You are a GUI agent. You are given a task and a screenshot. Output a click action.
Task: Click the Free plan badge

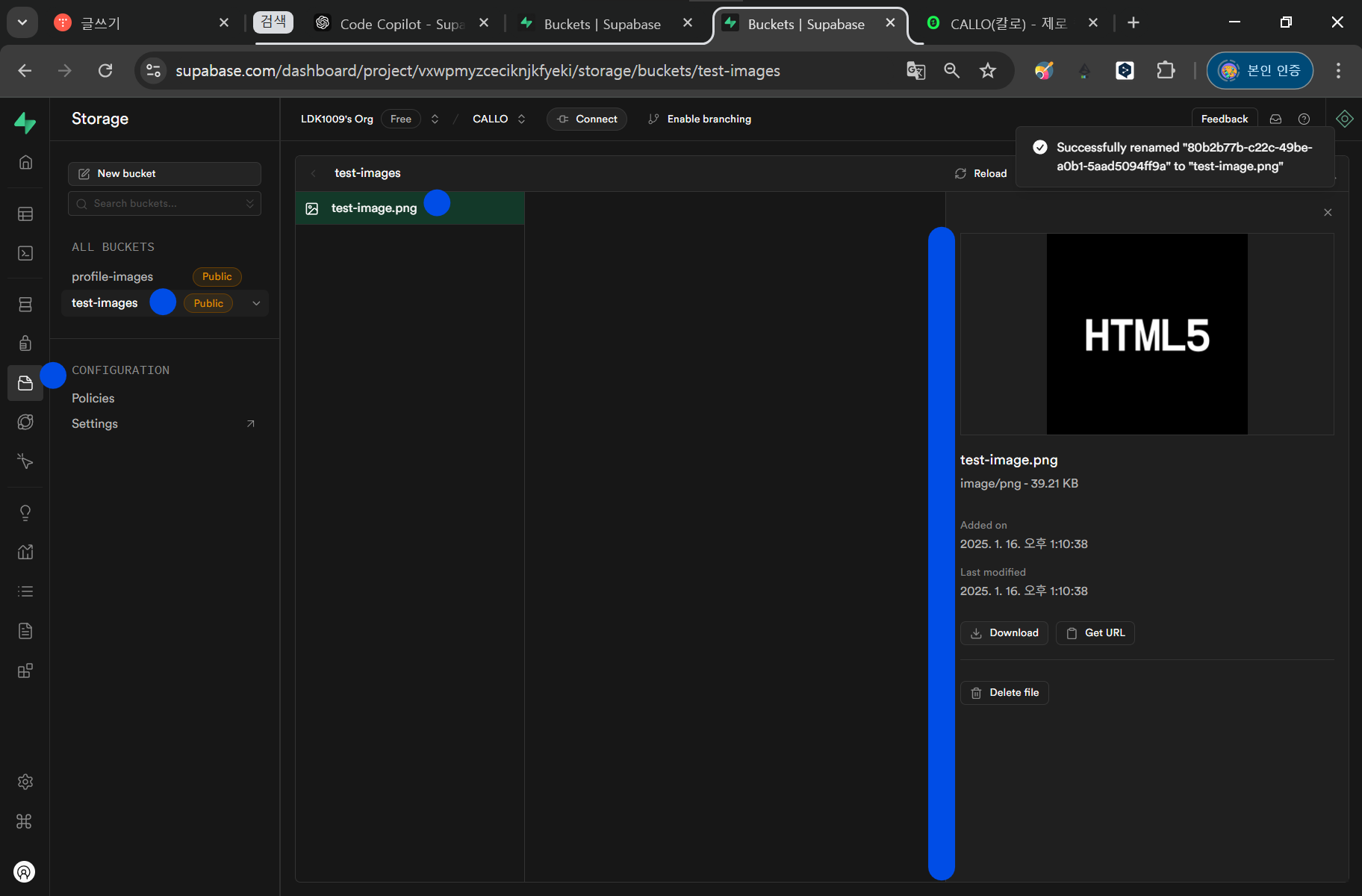click(401, 119)
